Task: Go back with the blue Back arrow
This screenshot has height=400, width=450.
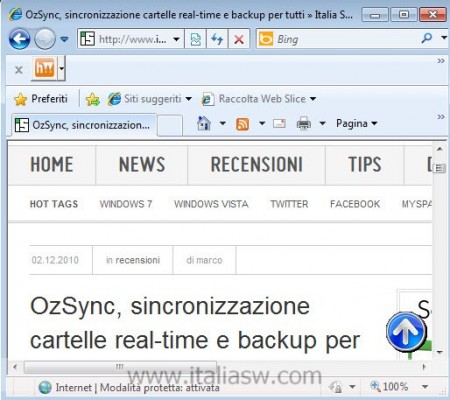Action: click(20, 39)
